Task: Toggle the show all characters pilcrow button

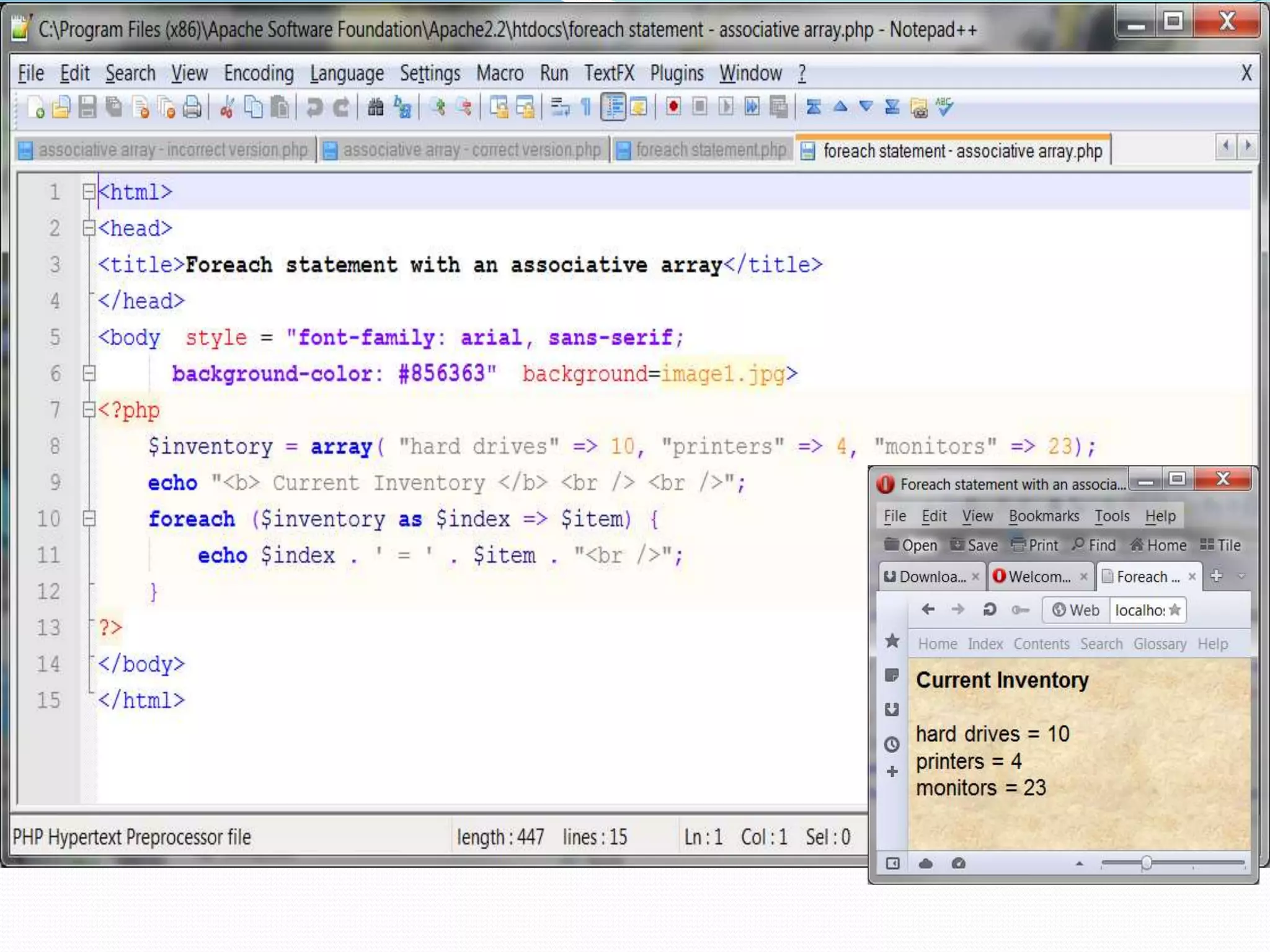Action: 586,108
